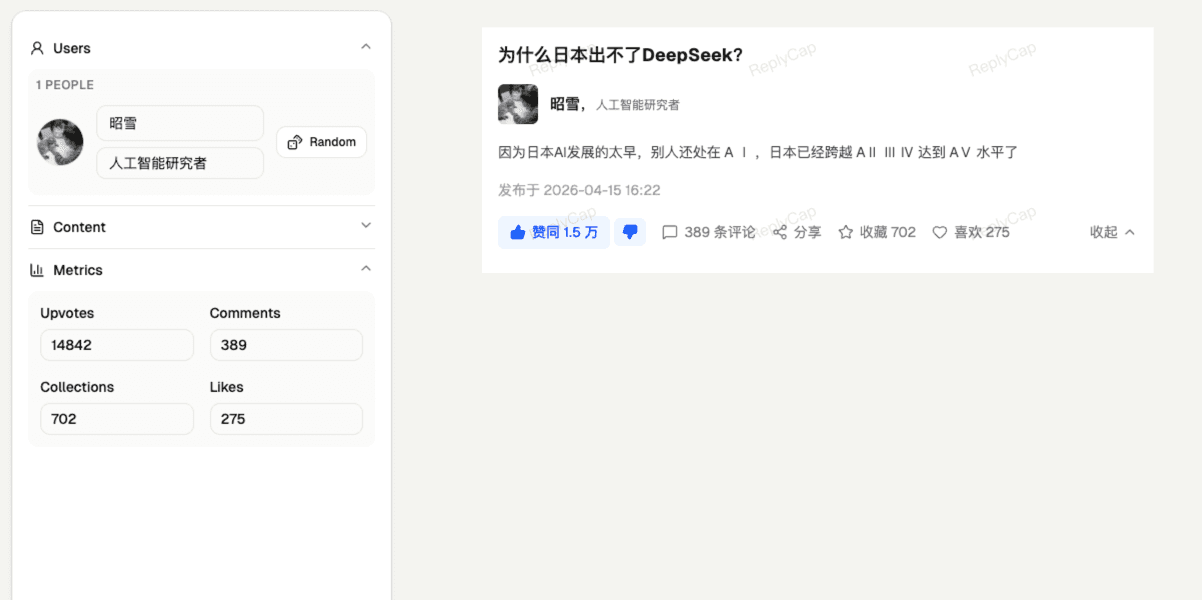Click the author avatar in the answer
The height and width of the screenshot is (600, 1202).
point(518,104)
